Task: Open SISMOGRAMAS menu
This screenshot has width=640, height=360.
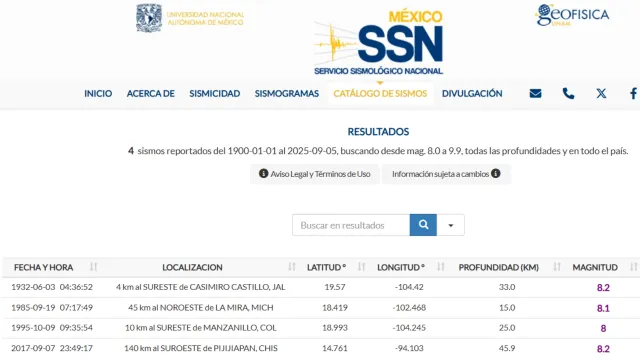Action: pos(287,93)
